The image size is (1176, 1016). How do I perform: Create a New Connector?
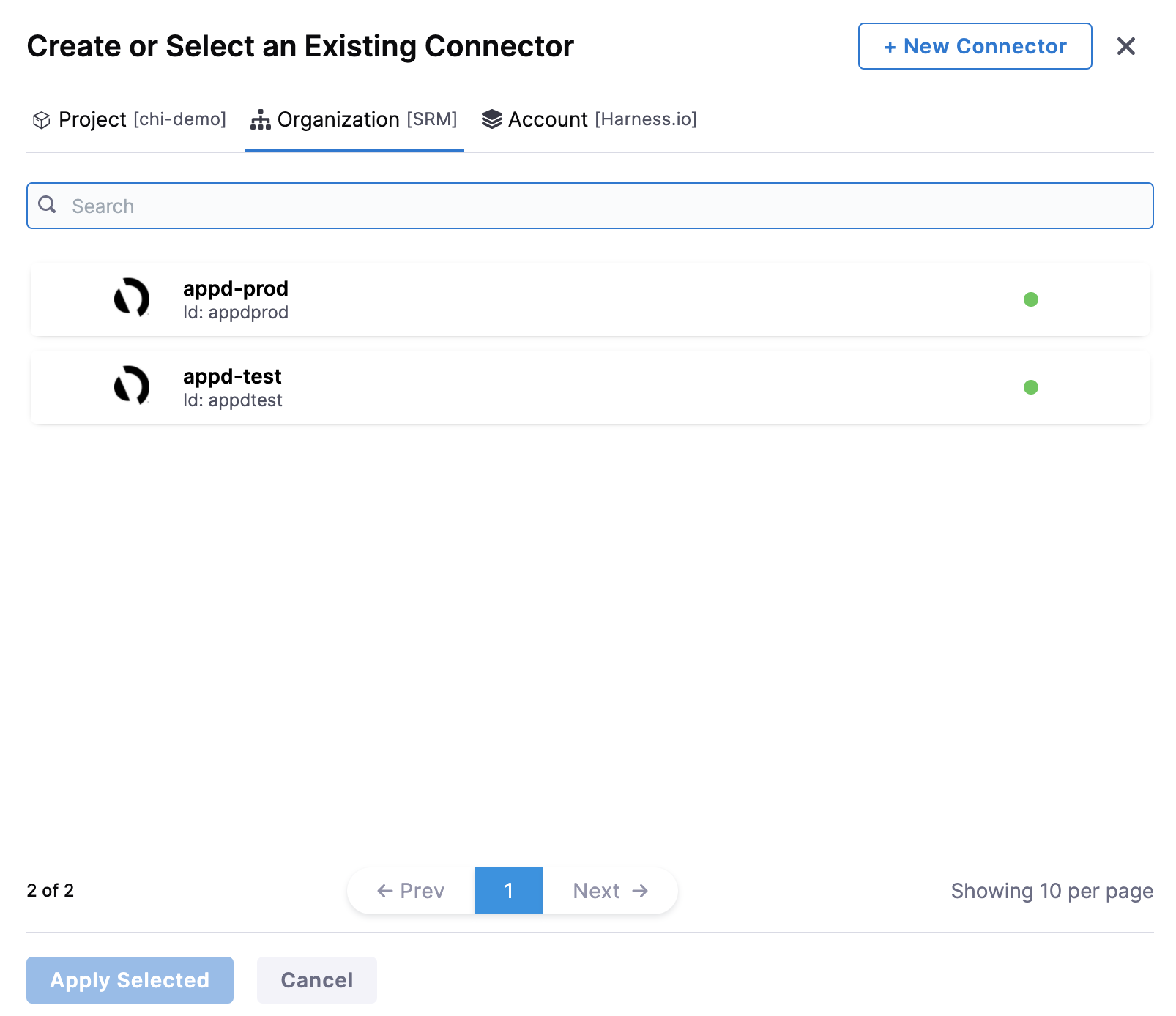975,46
